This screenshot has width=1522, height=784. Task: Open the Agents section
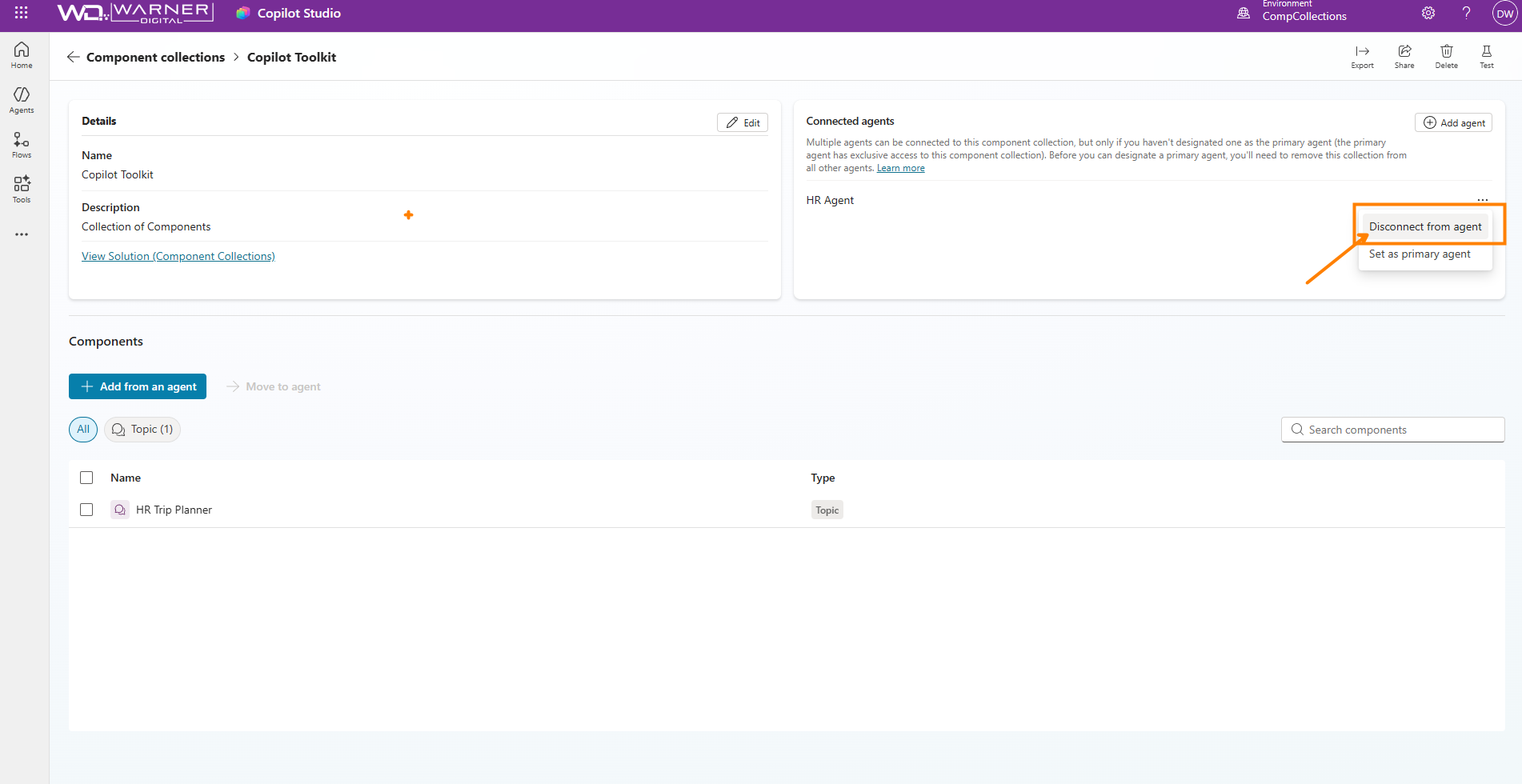22,100
